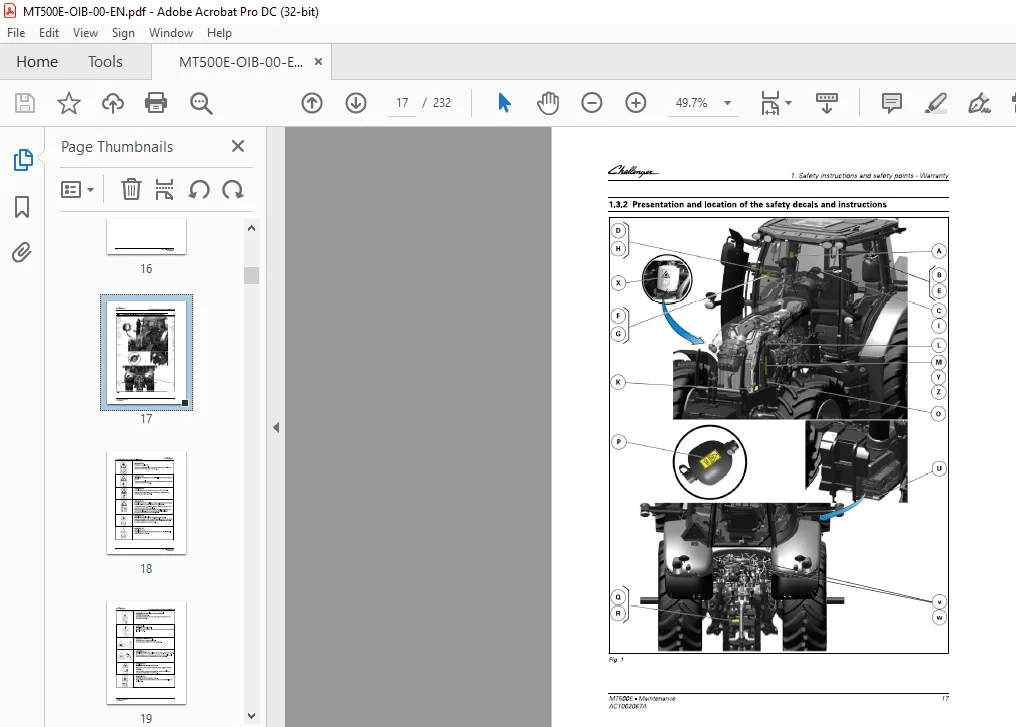Open the Edit menu

click(x=49, y=33)
